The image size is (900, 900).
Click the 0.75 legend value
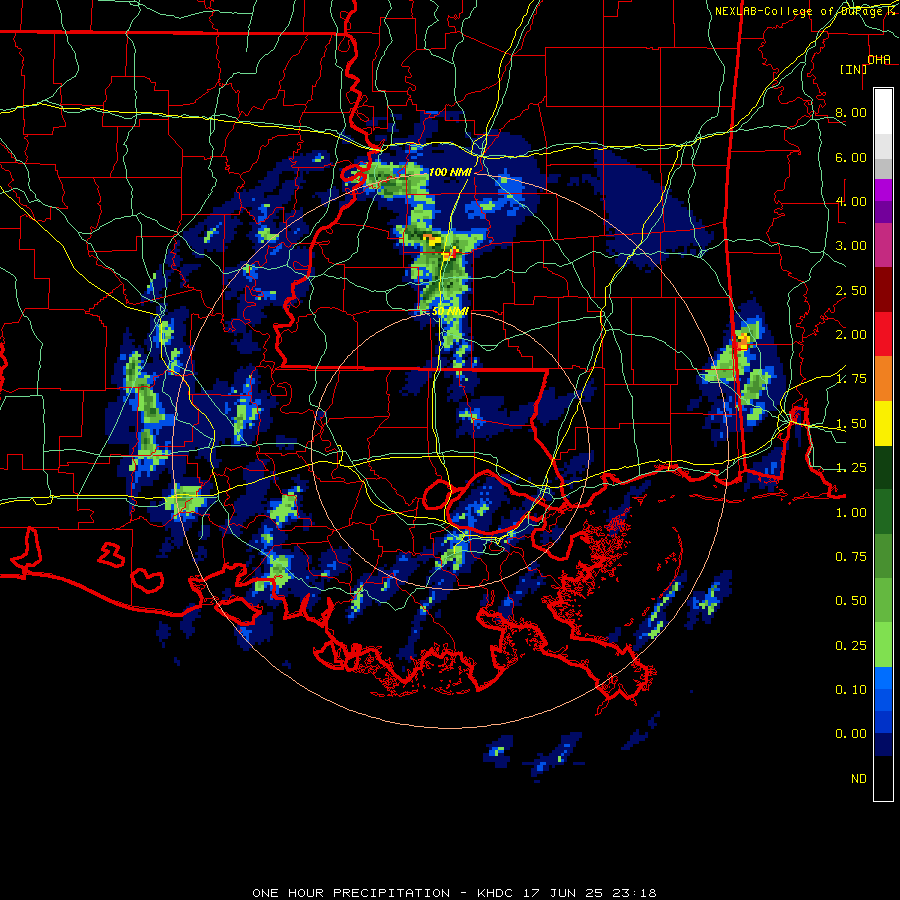point(851,557)
